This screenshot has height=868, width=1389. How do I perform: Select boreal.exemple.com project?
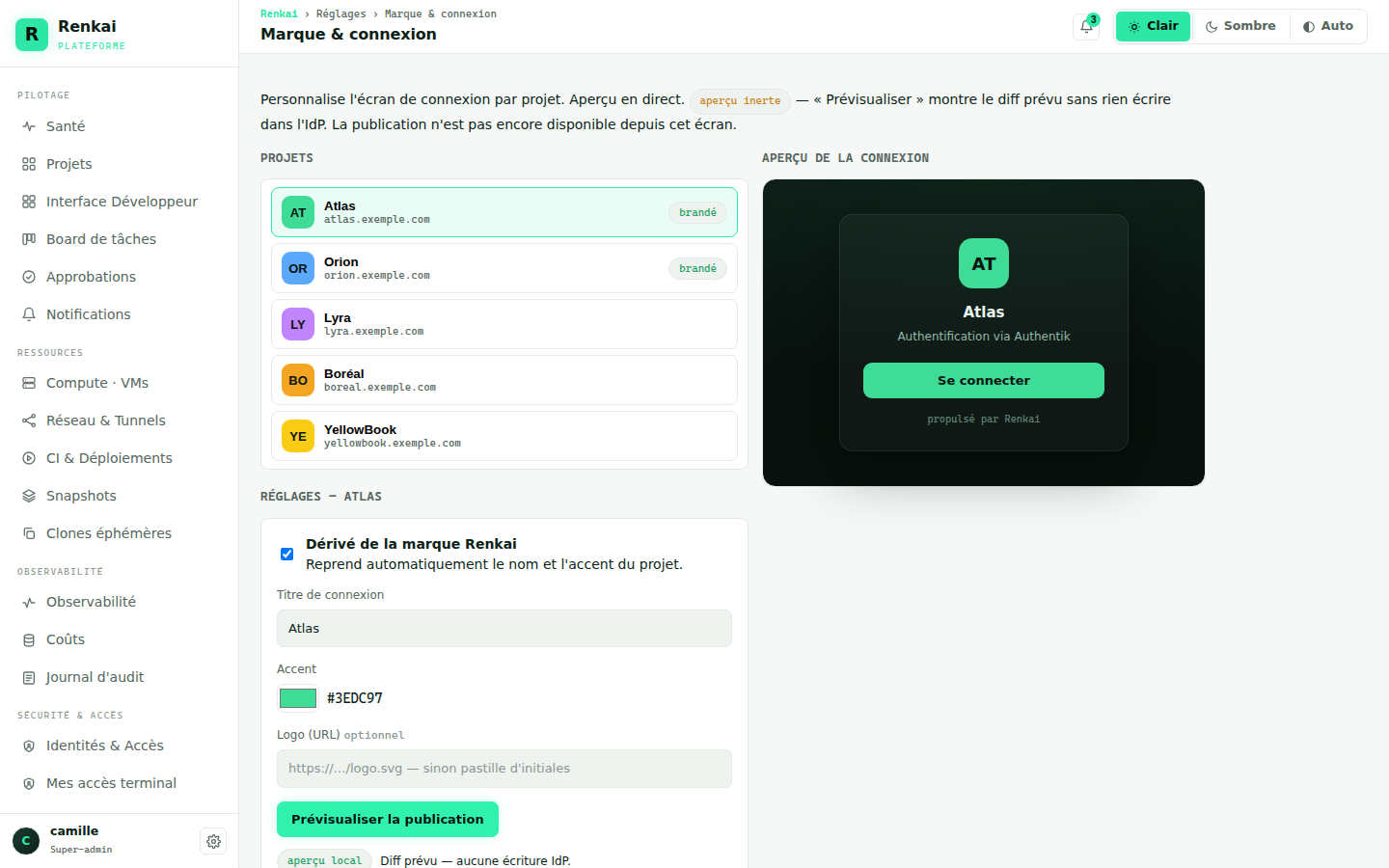(504, 380)
